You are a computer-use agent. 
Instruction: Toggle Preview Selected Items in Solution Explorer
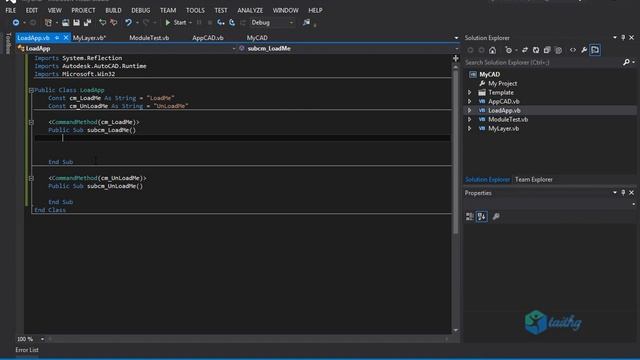pyautogui.click(x=595, y=50)
